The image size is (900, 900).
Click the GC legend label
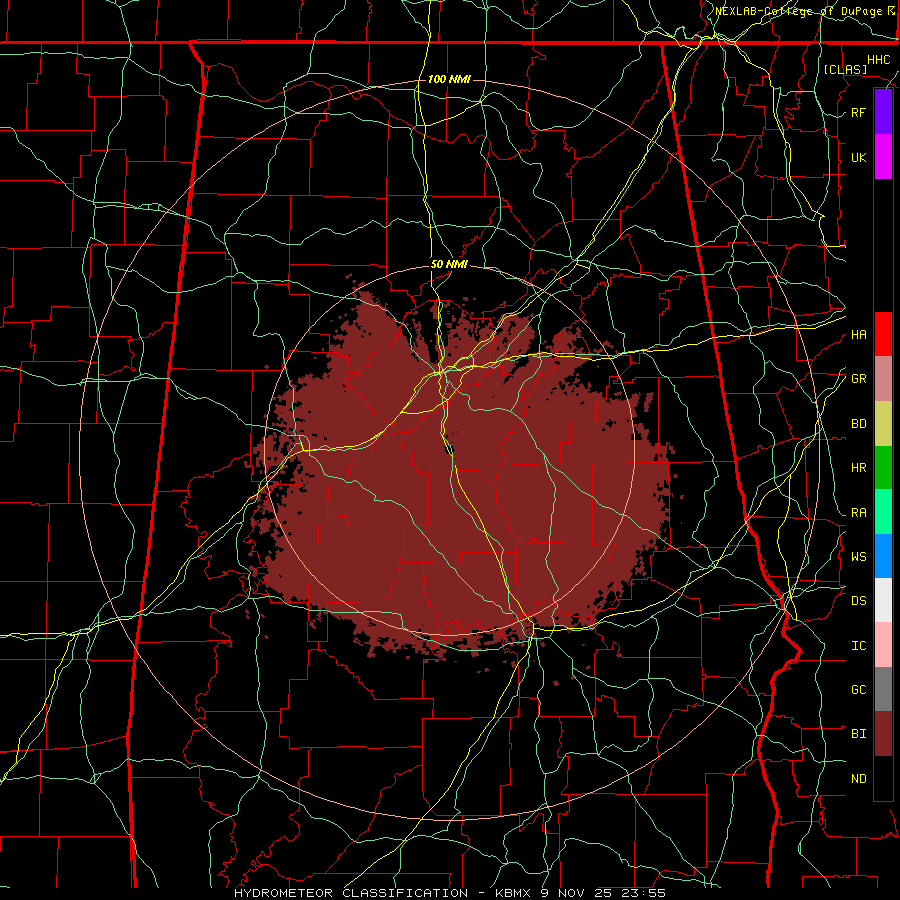[858, 690]
